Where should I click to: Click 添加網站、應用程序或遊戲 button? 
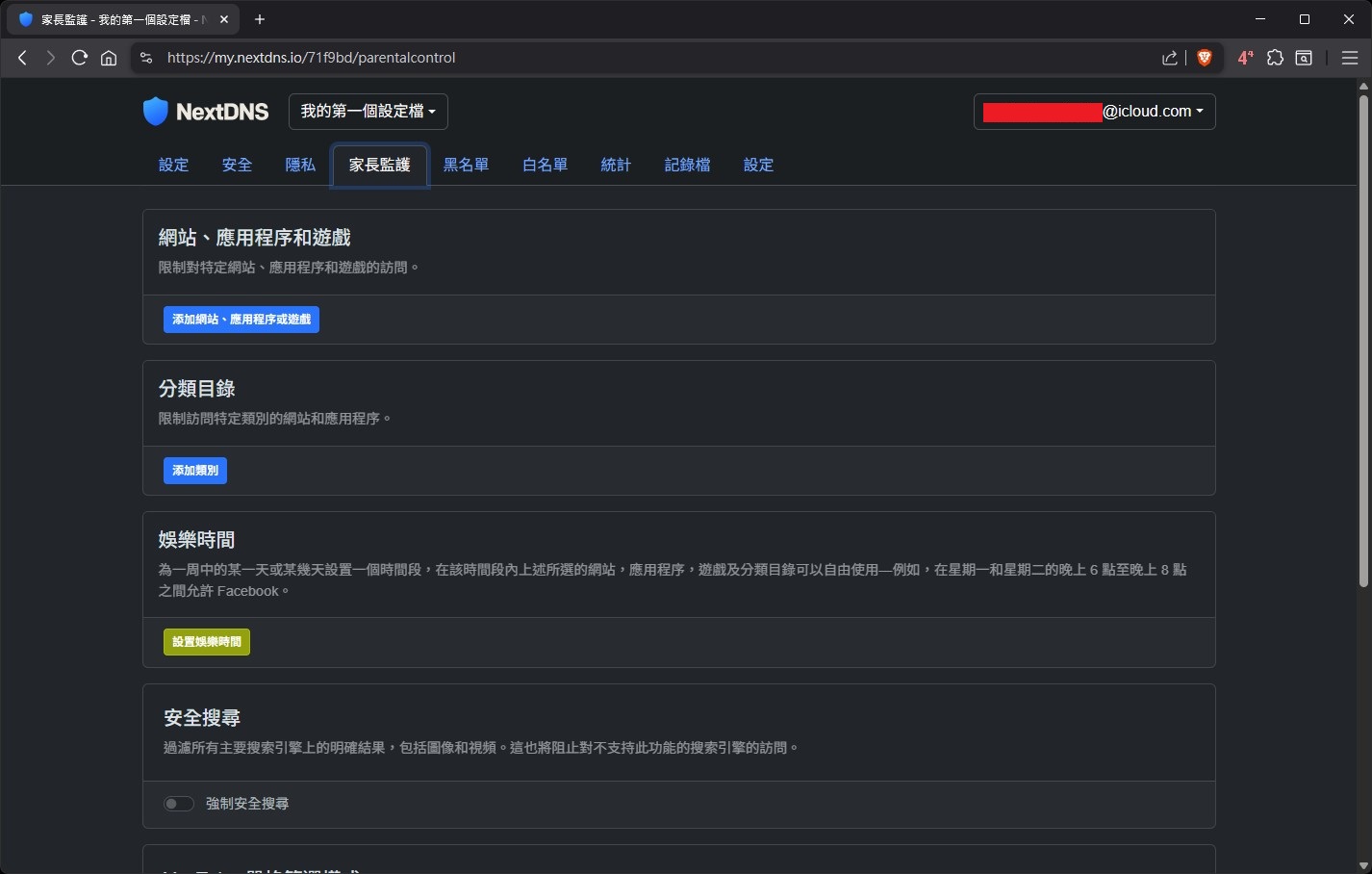tap(241, 320)
